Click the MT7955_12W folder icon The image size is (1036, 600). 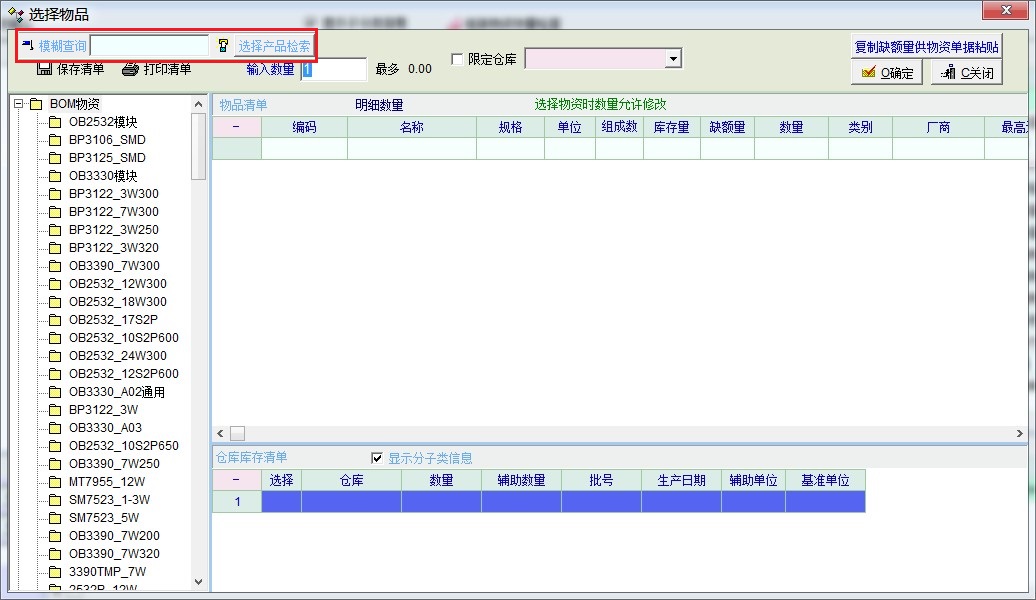pyautogui.click(x=55, y=482)
